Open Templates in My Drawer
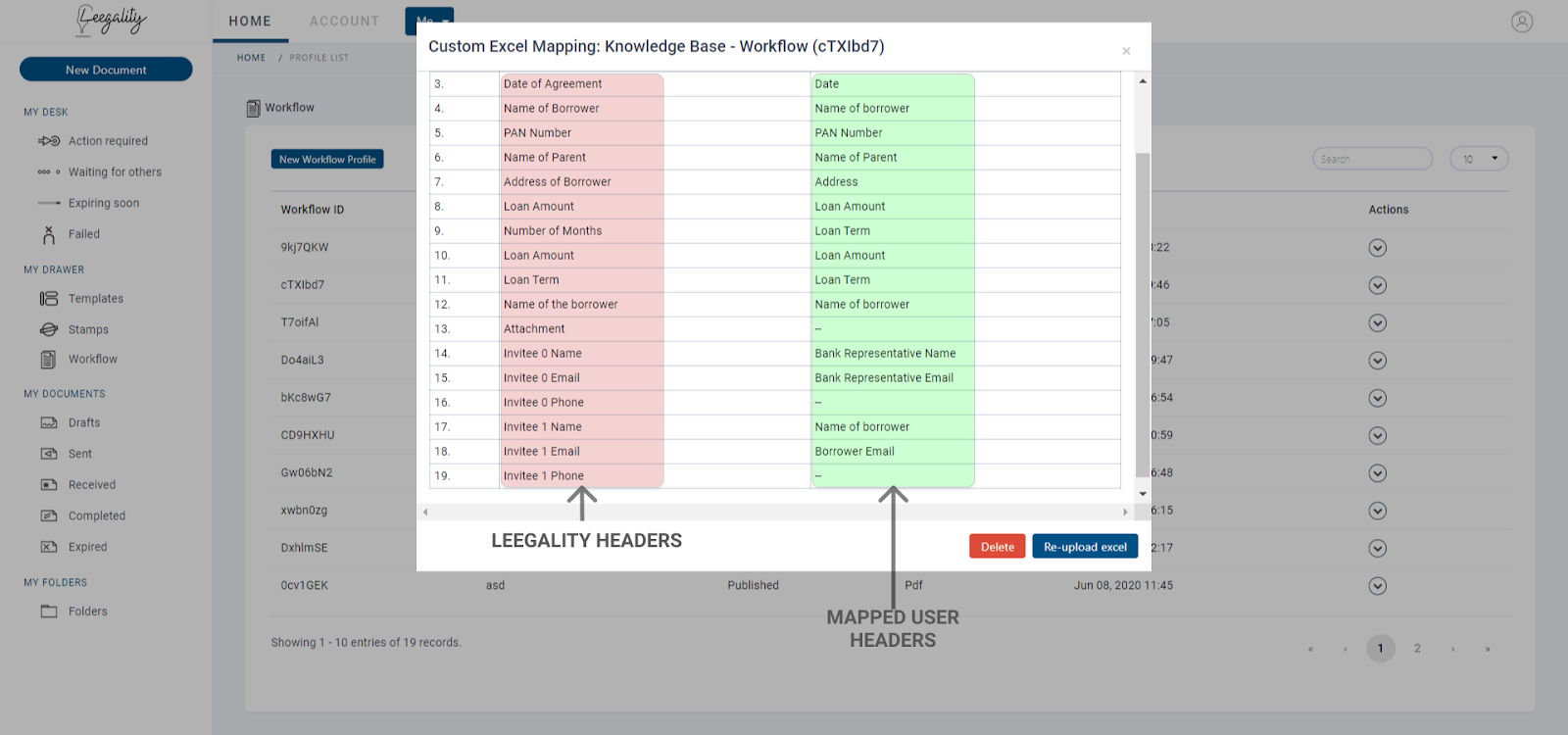The image size is (1568, 735). point(96,299)
